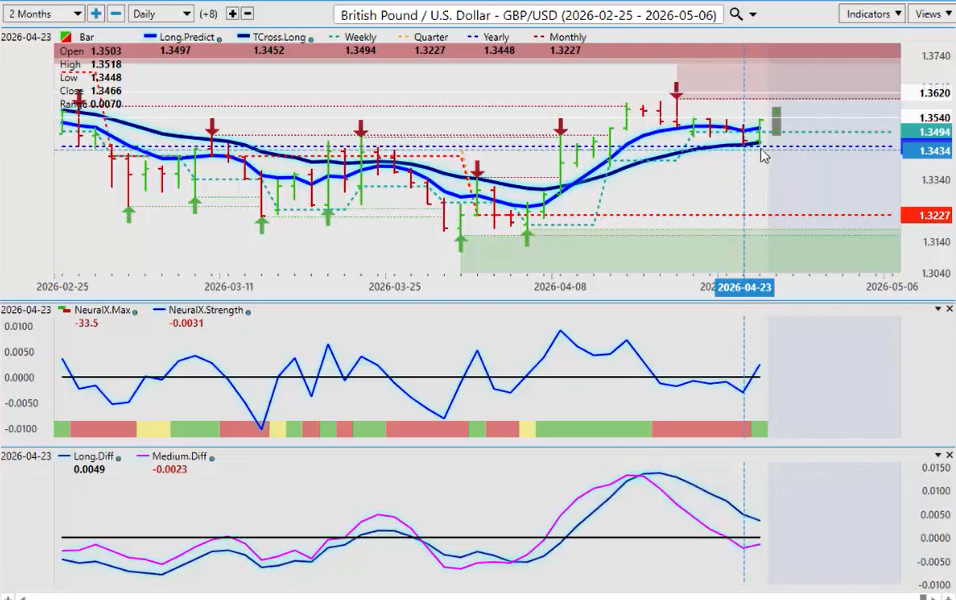Image resolution: width=956 pixels, height=600 pixels.
Task: Click the black minus forecast decrease icon
Action: (x=247, y=14)
